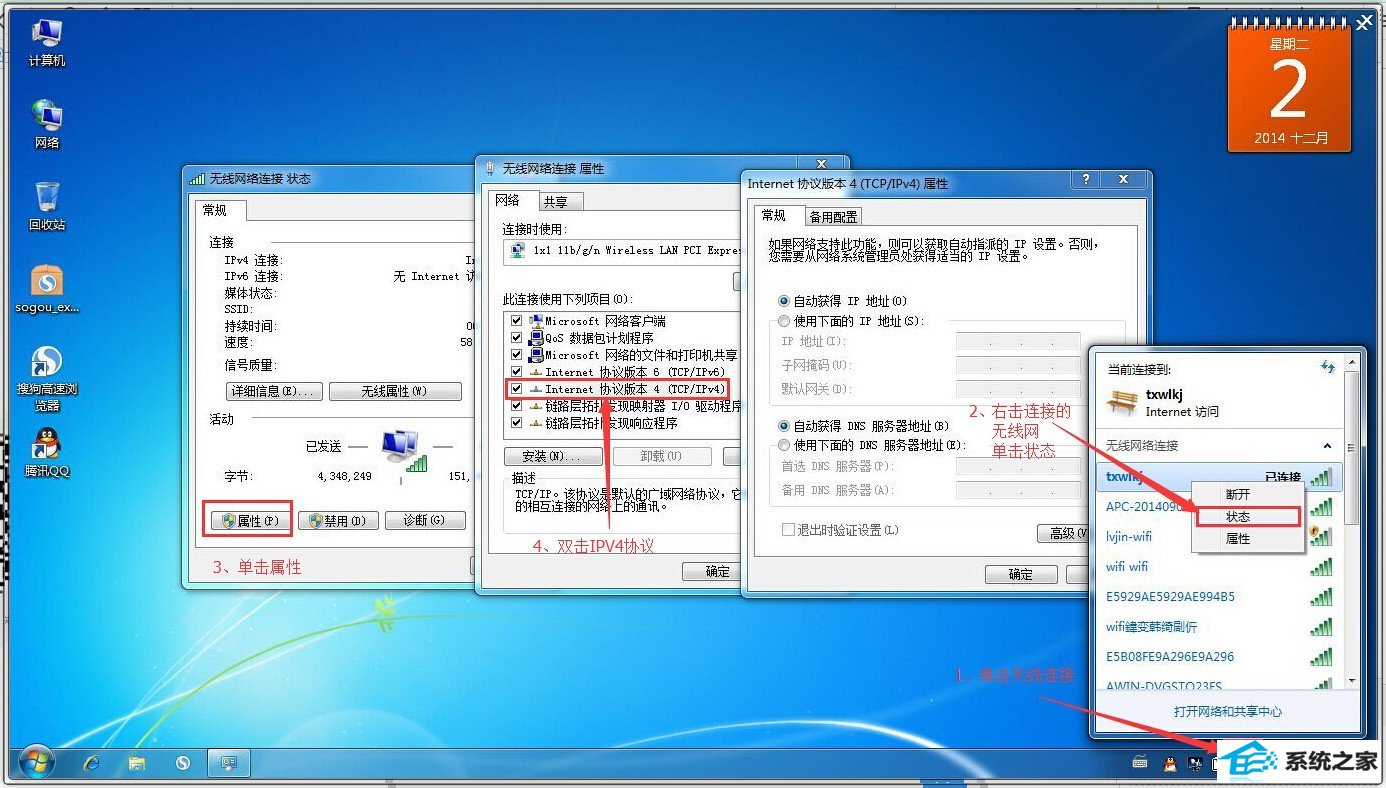
Task: Click the IP 地址(I) input field
Action: click(x=1018, y=341)
